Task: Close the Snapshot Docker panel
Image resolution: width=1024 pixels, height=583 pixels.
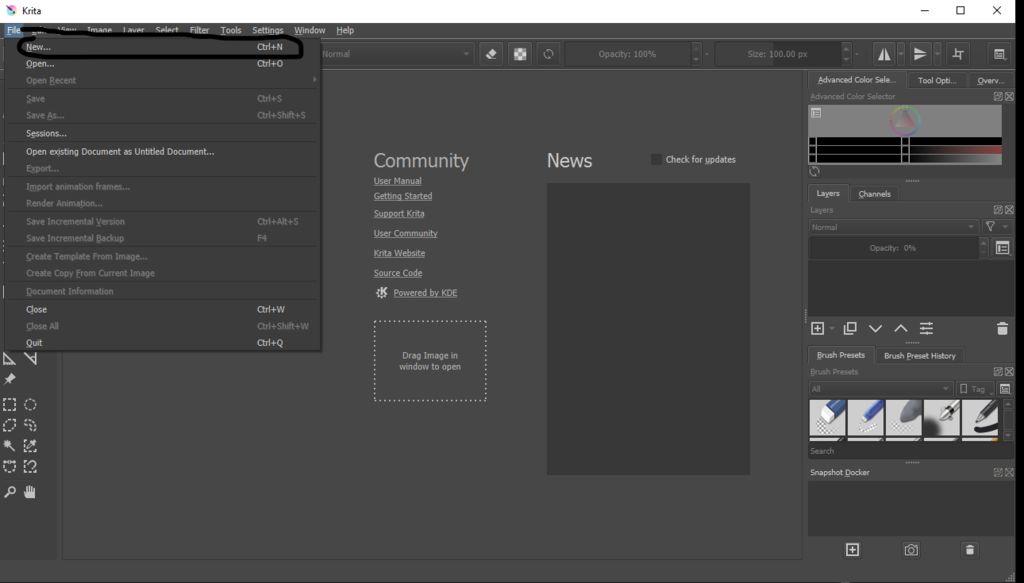Action: tap(1009, 472)
